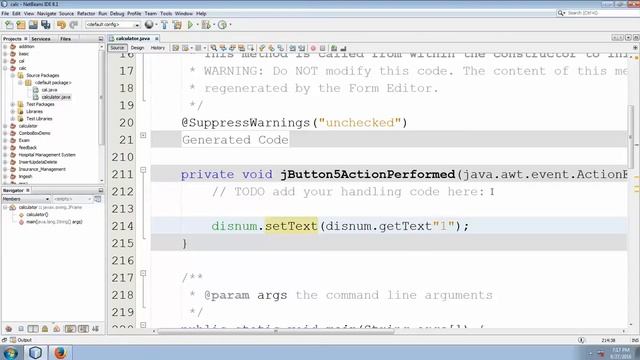The height and width of the screenshot is (360, 640).
Task: Open the Debug Project dropdown arrow
Action: (213, 25)
